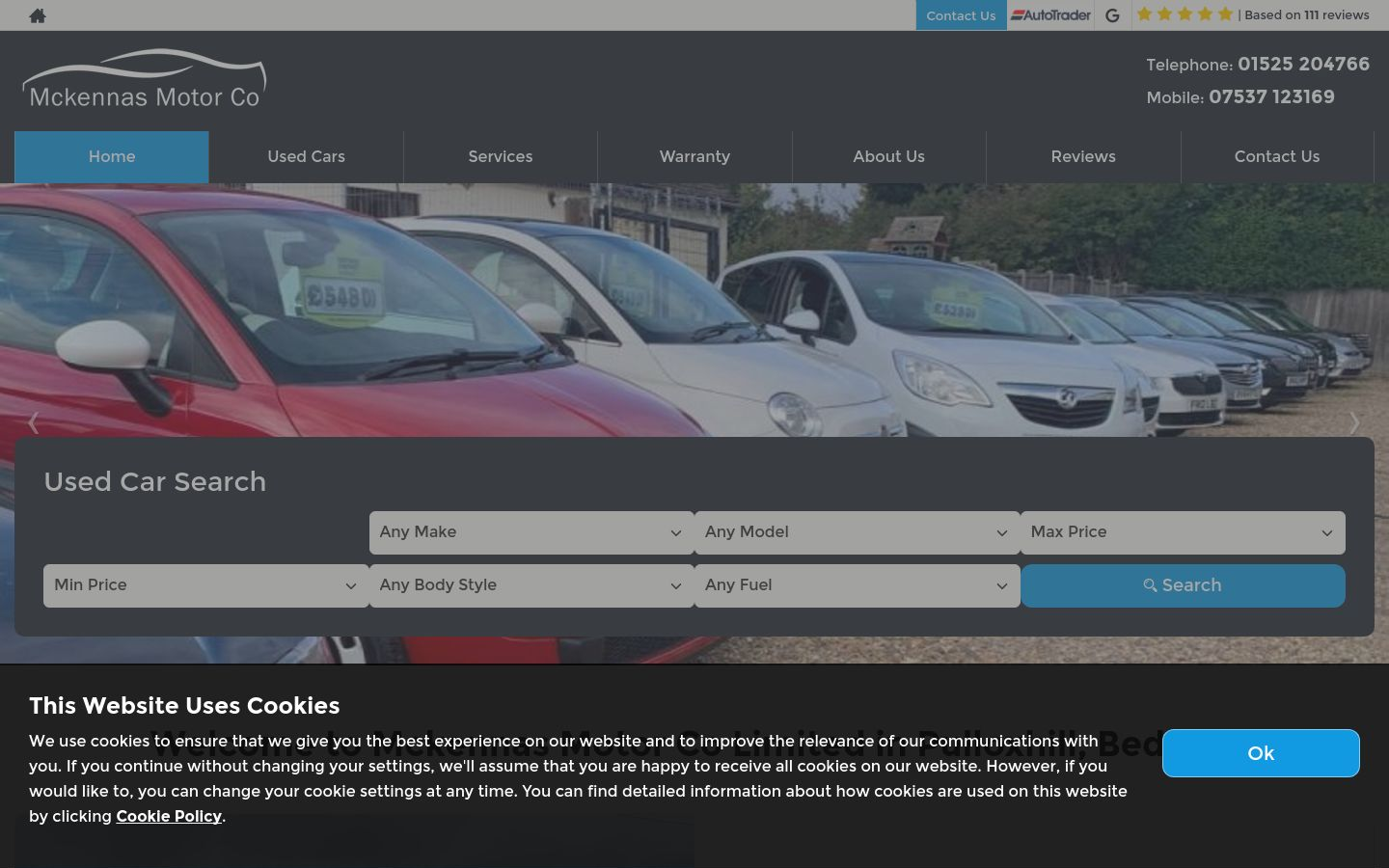The image size is (1389, 868).
Task: Click the five-star rating stars
Action: coord(1185,14)
